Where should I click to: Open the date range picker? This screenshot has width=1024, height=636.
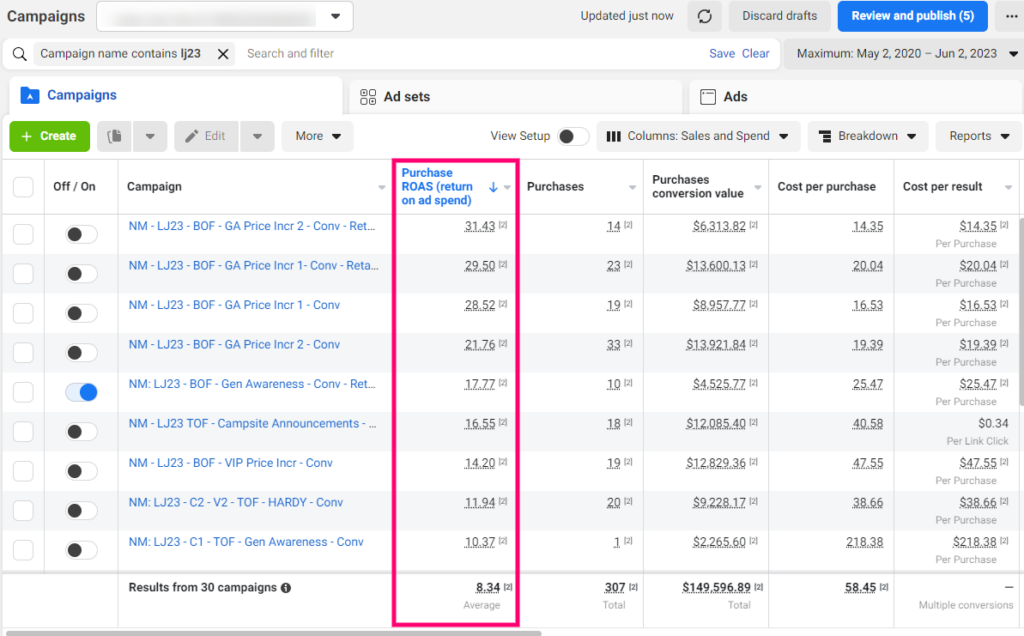904,54
